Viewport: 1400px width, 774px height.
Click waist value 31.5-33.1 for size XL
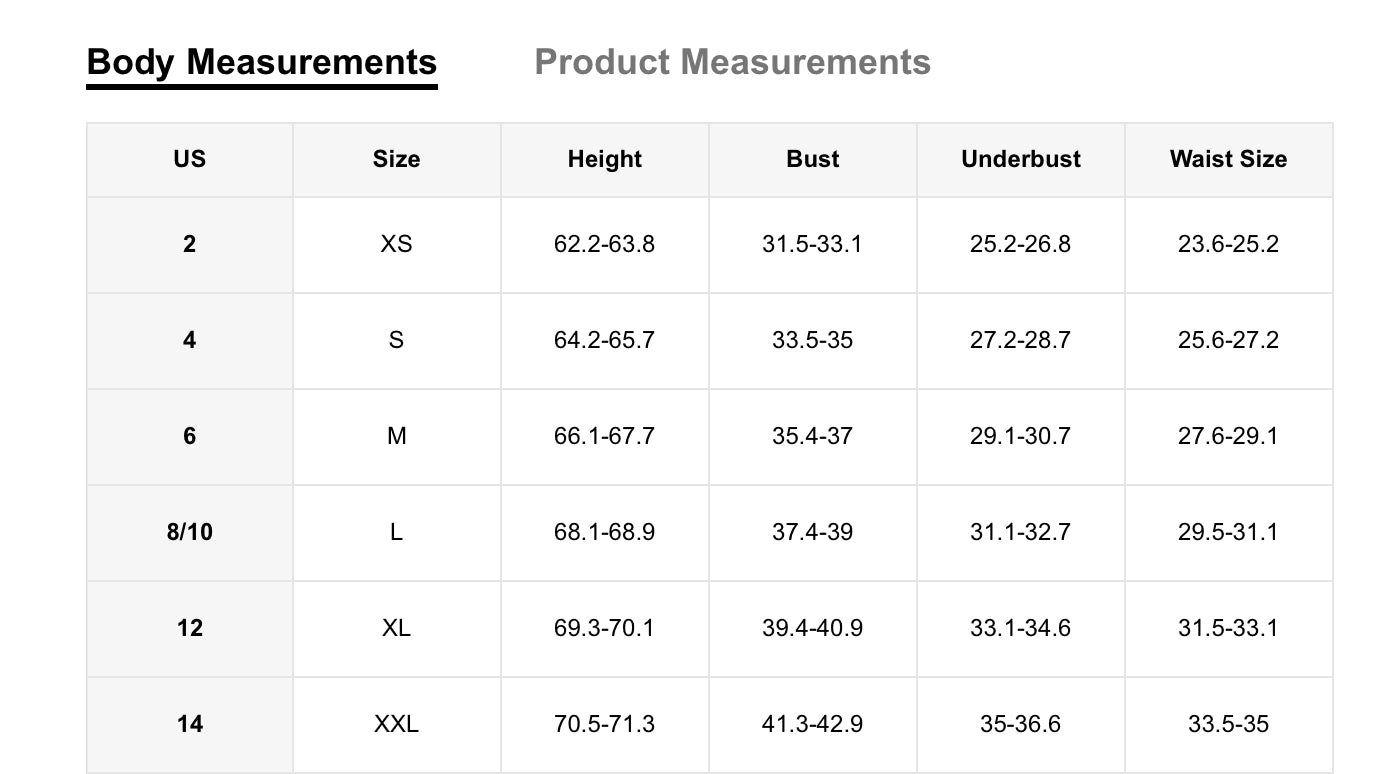pyautogui.click(x=1228, y=628)
